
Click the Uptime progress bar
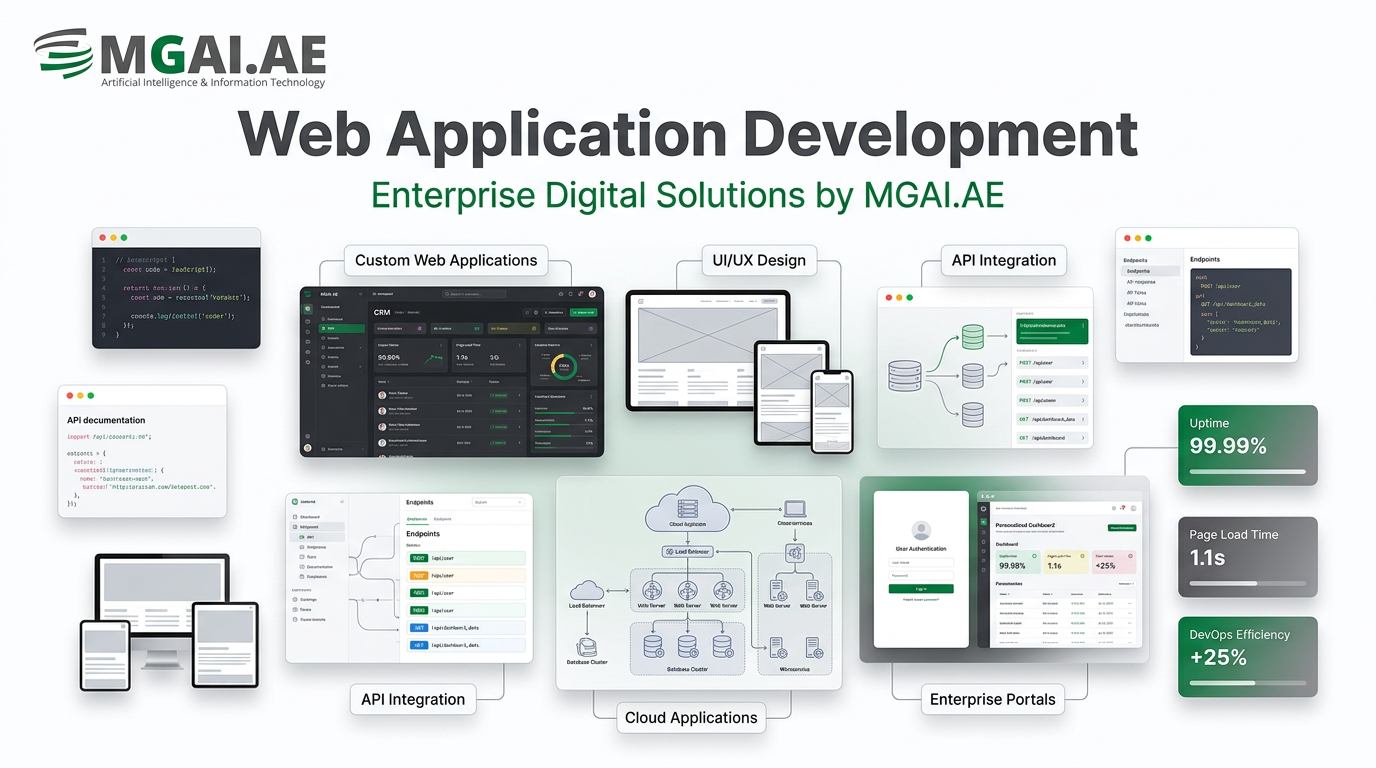click(x=1247, y=471)
